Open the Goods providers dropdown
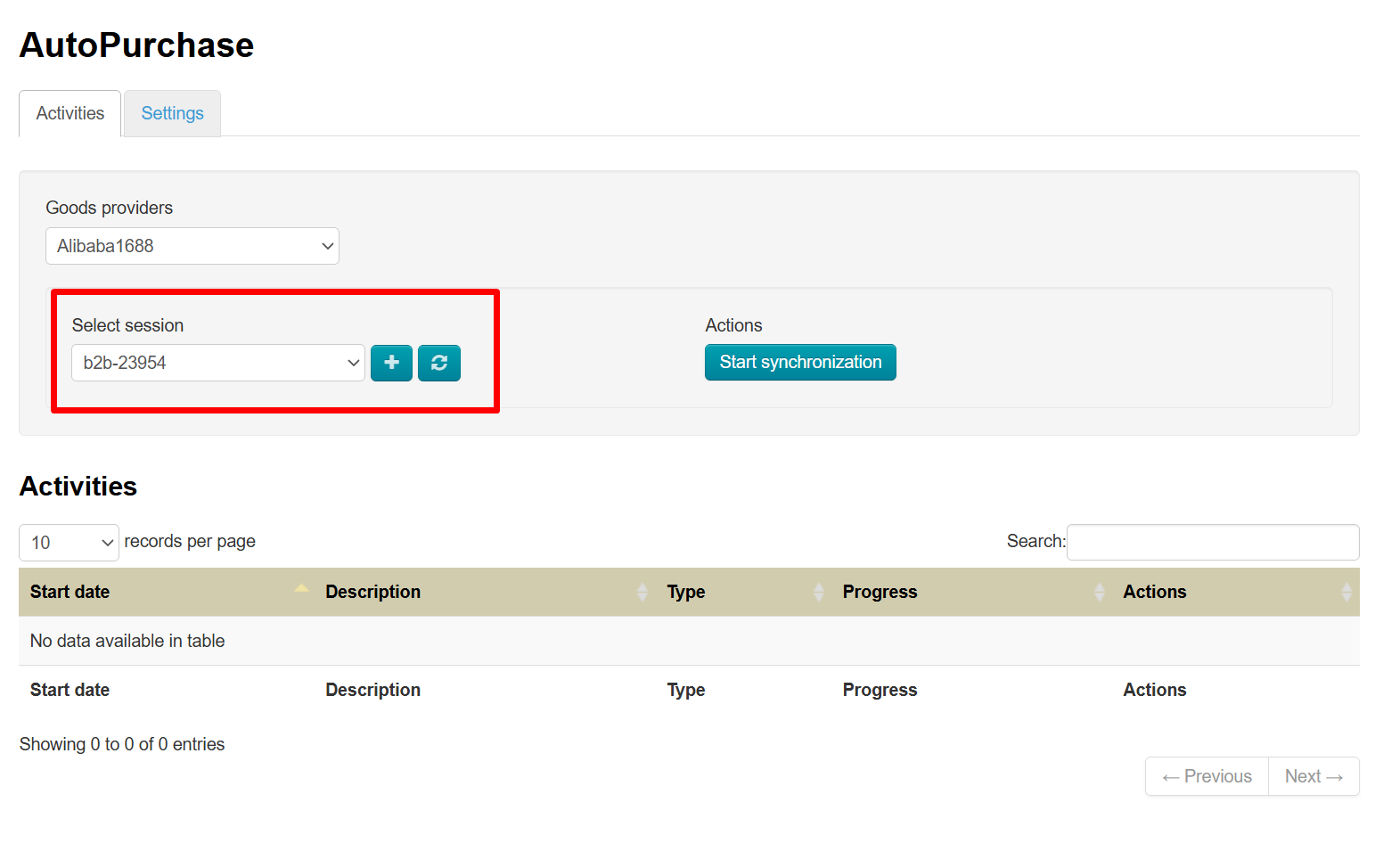1383x868 pixels. coord(192,246)
